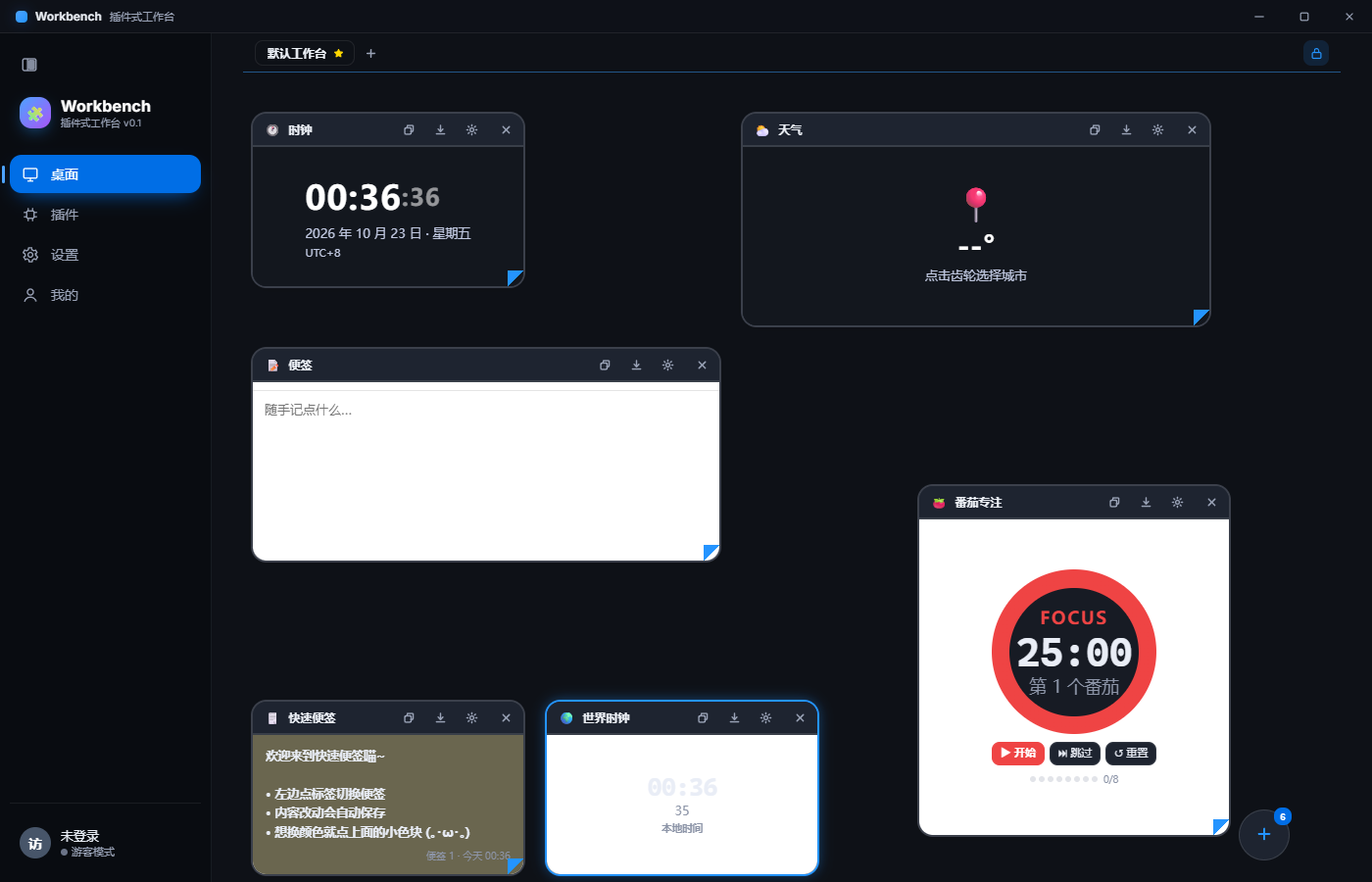
Task: Click download icon on 番茄专注 widget
Action: coord(1146,503)
